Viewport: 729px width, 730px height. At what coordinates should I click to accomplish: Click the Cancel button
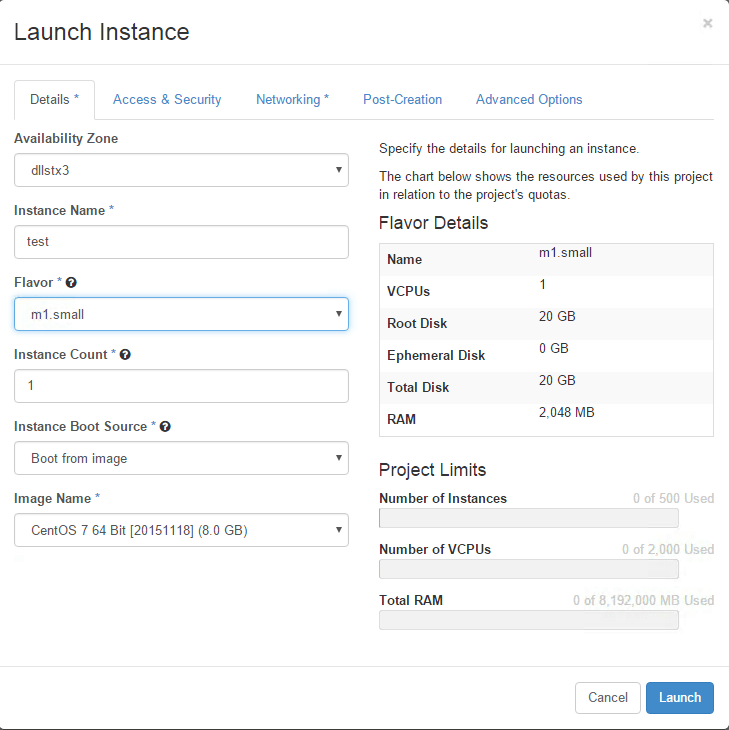[607, 698]
